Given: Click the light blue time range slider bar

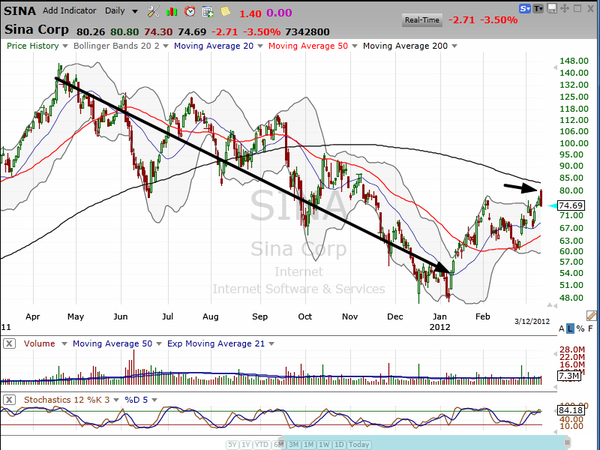Looking at the screenshot, I should pyautogui.click(x=425, y=443).
